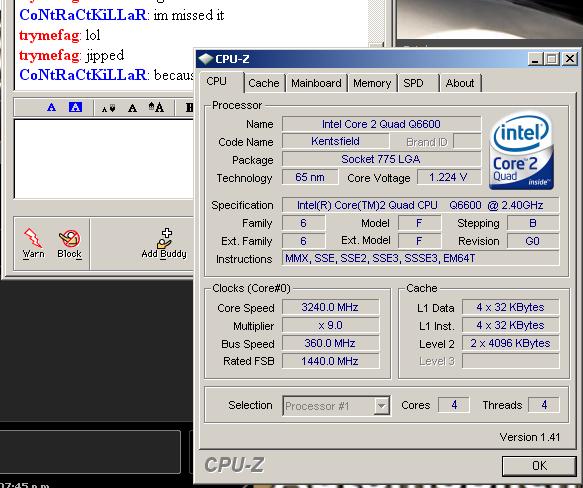583x488 pixels.
Task: Click the Package value Socket 775 LGA
Action: (x=381, y=159)
